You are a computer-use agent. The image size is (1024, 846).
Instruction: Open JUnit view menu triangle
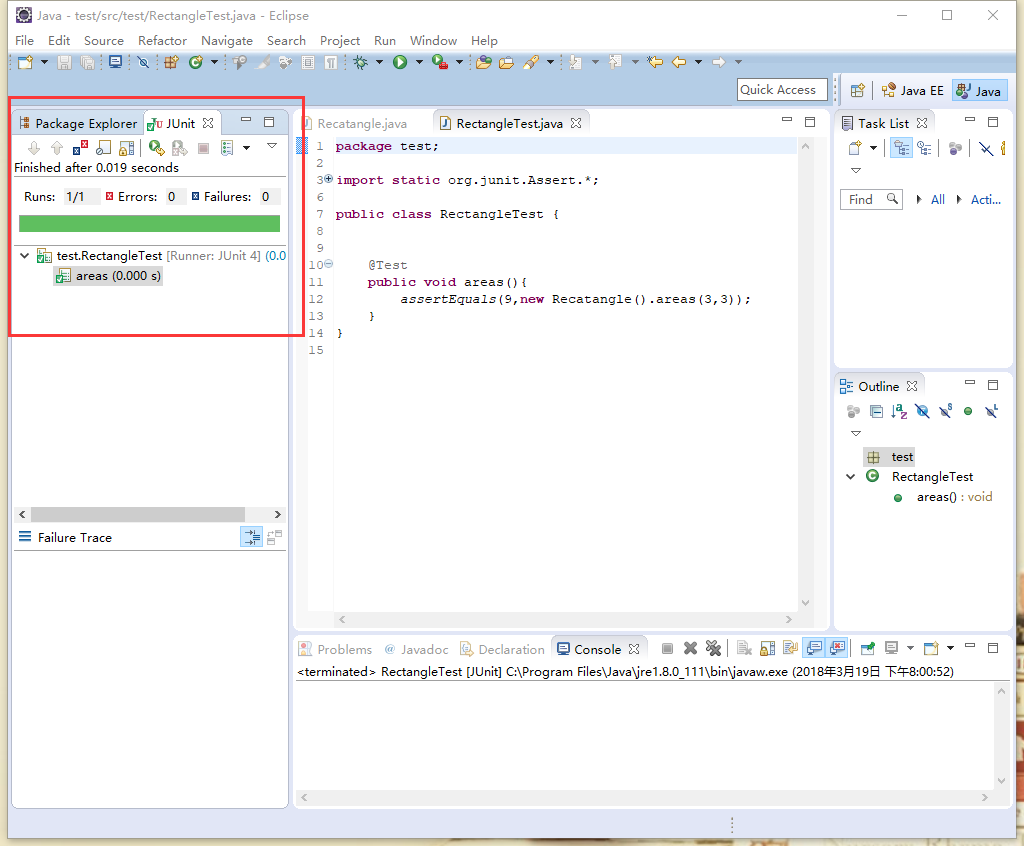(x=272, y=146)
